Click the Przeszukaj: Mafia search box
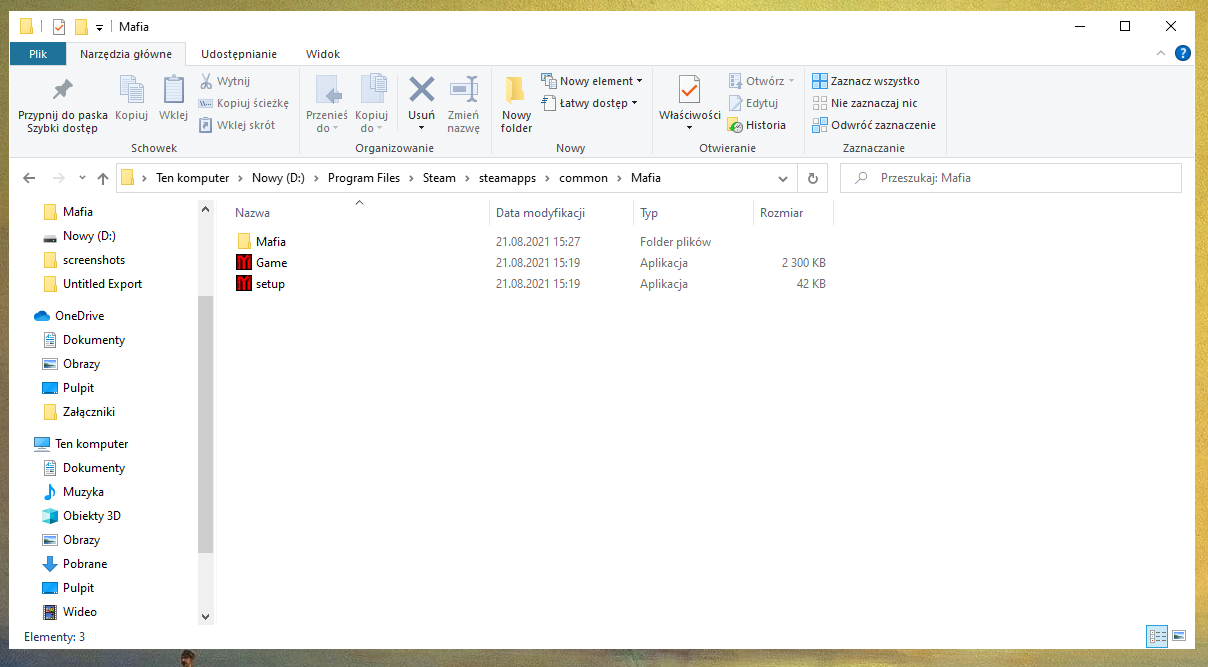1208x667 pixels. point(1011,178)
